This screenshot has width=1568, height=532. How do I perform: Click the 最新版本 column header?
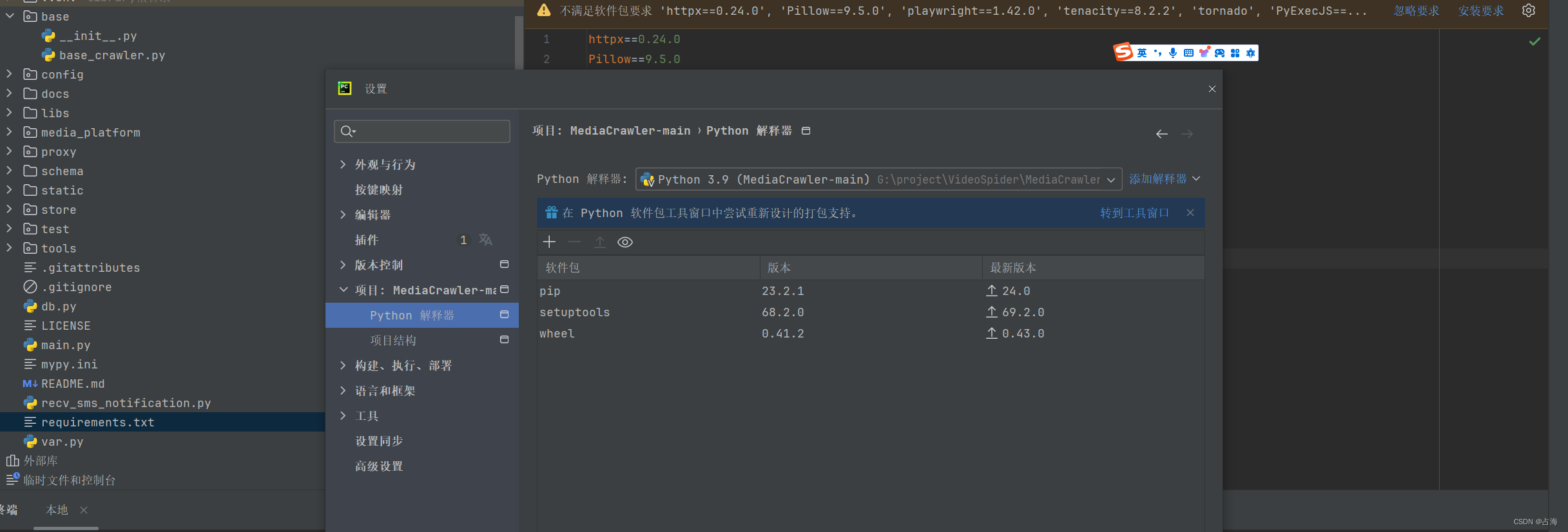[x=1093, y=267]
